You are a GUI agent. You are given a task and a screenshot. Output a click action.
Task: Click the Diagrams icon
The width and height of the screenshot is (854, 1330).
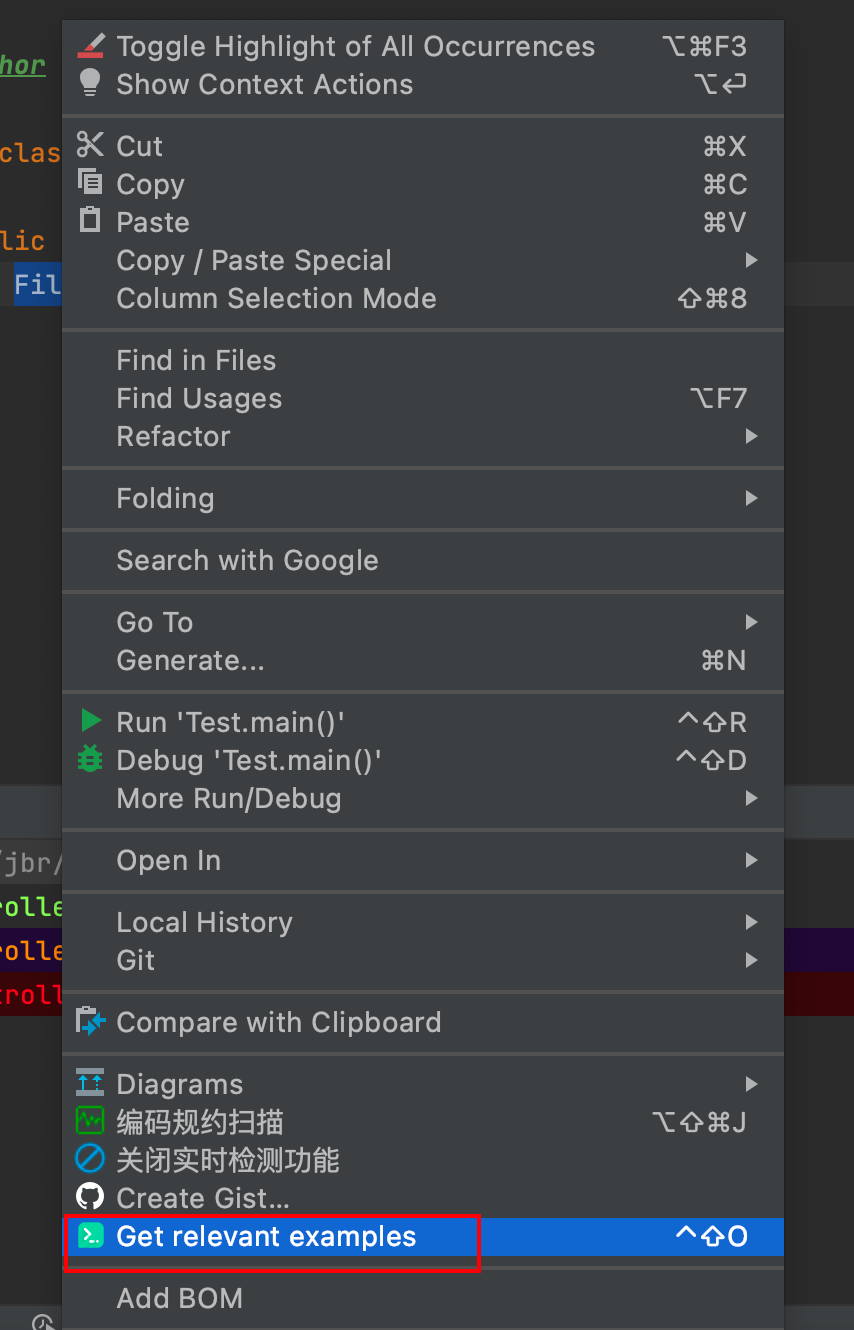click(x=90, y=1083)
